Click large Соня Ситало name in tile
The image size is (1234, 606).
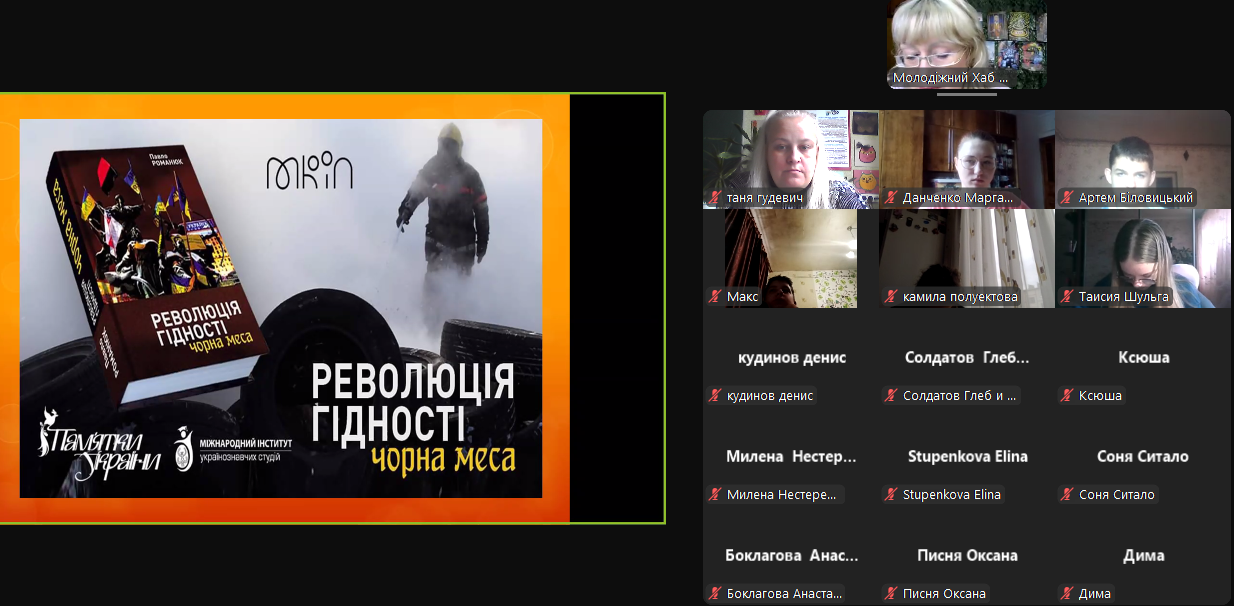coord(1143,456)
